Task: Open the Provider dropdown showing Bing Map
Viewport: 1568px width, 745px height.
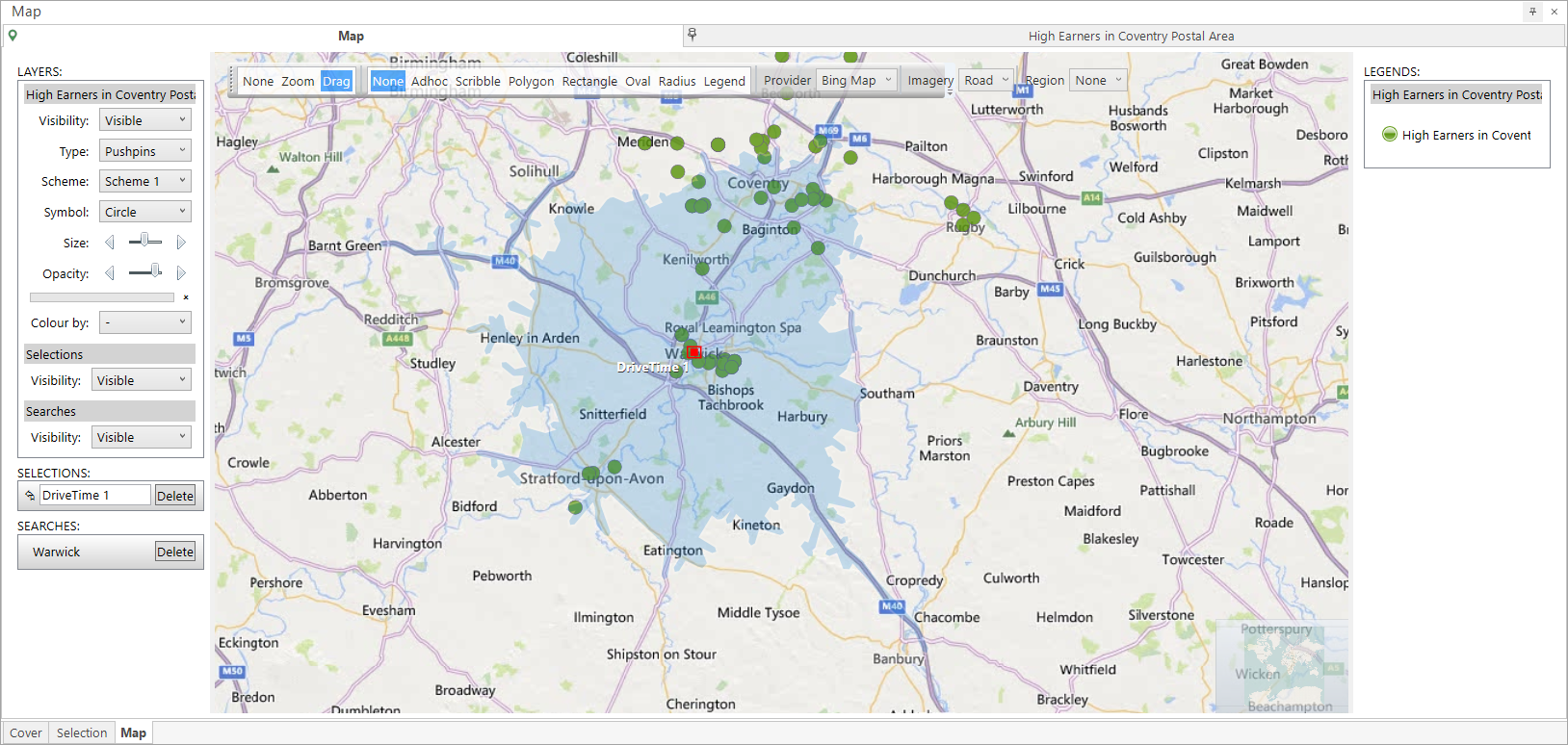Action: [856, 80]
